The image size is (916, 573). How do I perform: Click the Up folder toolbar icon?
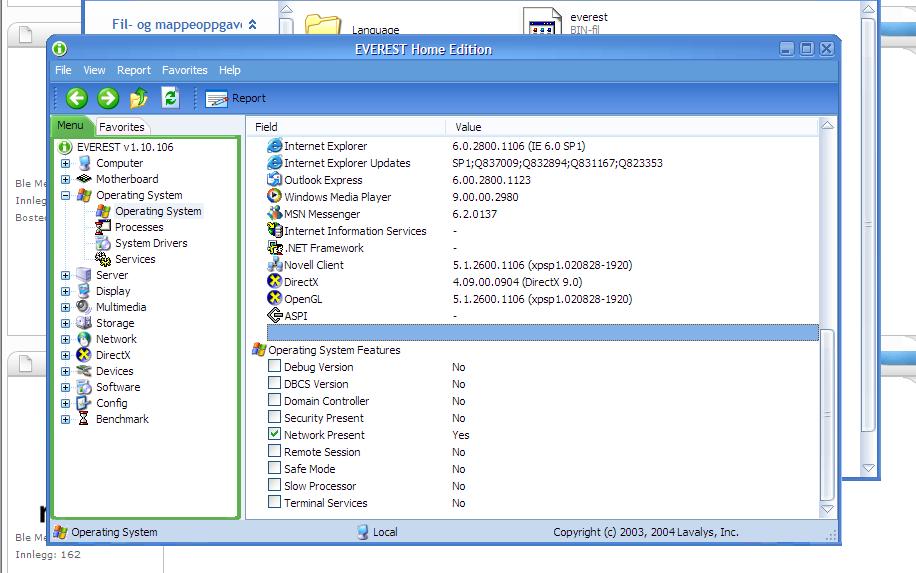(139, 98)
